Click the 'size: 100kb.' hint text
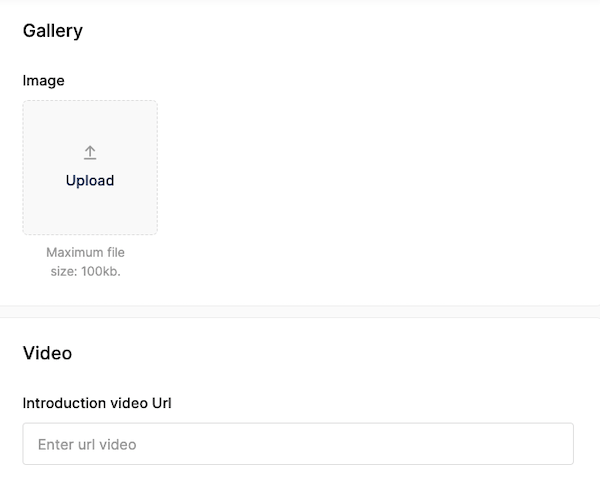The height and width of the screenshot is (492, 600). 86,272
